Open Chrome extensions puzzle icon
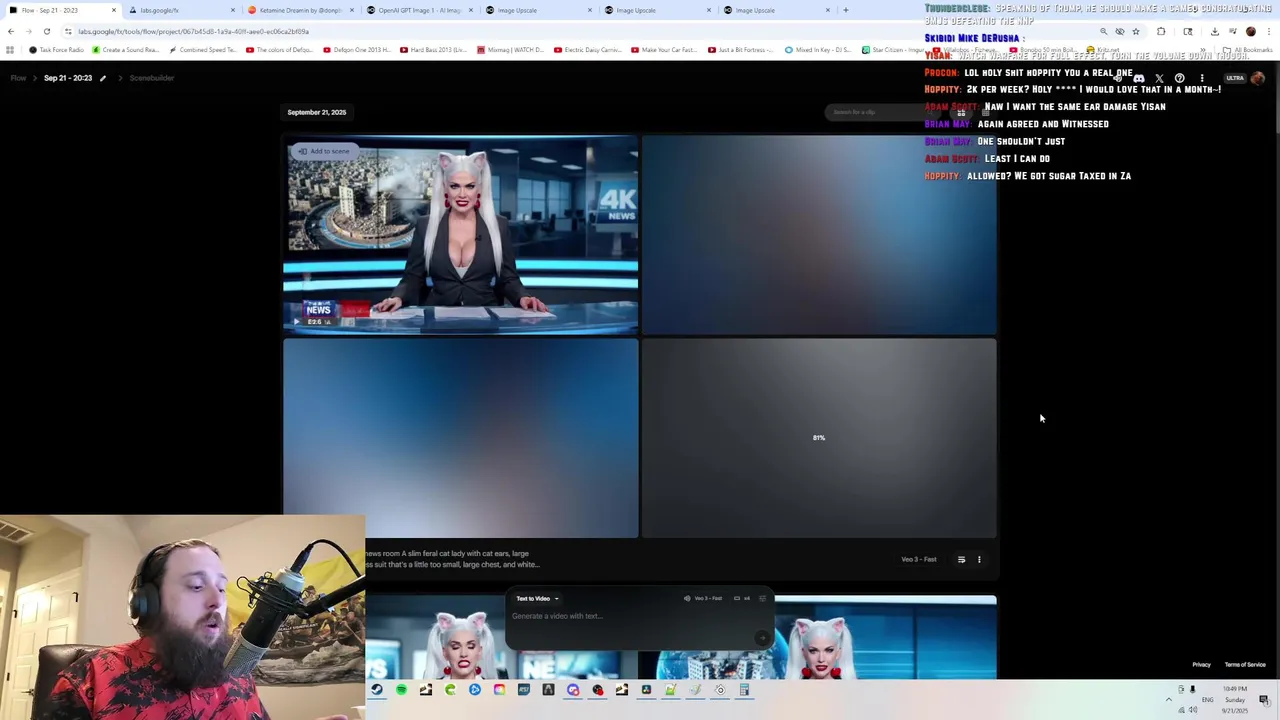 1161,31
